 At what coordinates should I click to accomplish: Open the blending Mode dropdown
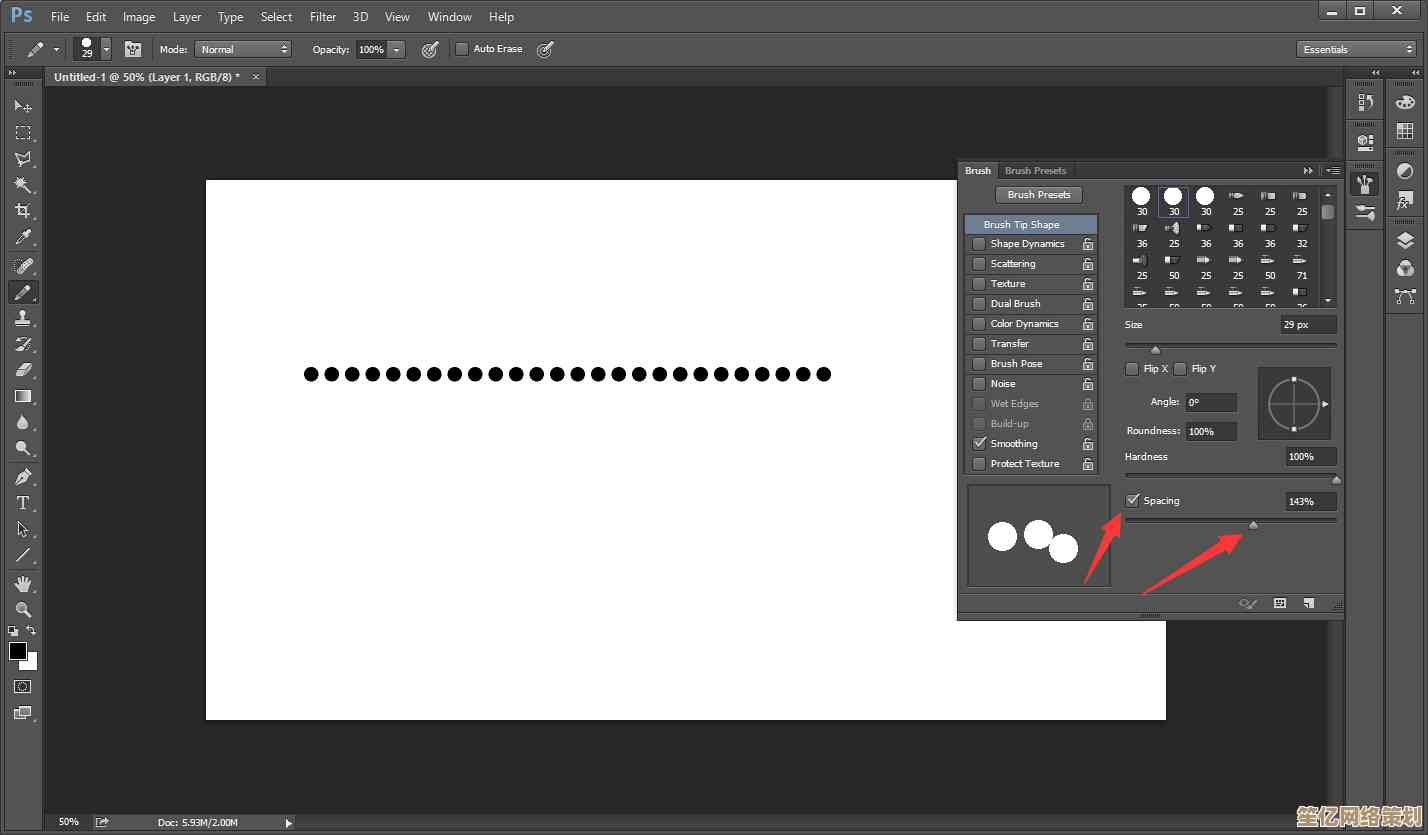click(x=243, y=49)
